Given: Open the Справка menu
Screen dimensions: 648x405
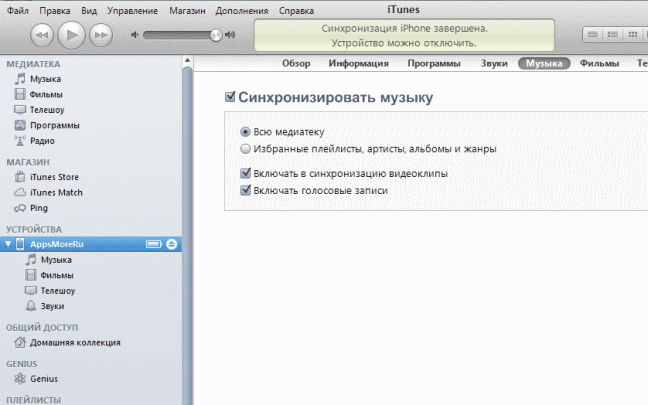Looking at the screenshot, I should (x=296, y=10).
